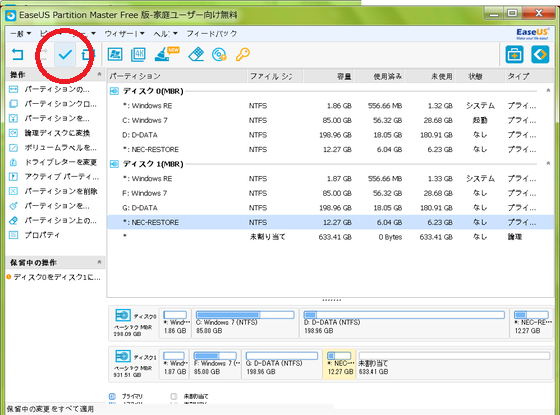Select the G: D-DATA row
The image size is (560, 415).
(330, 208)
